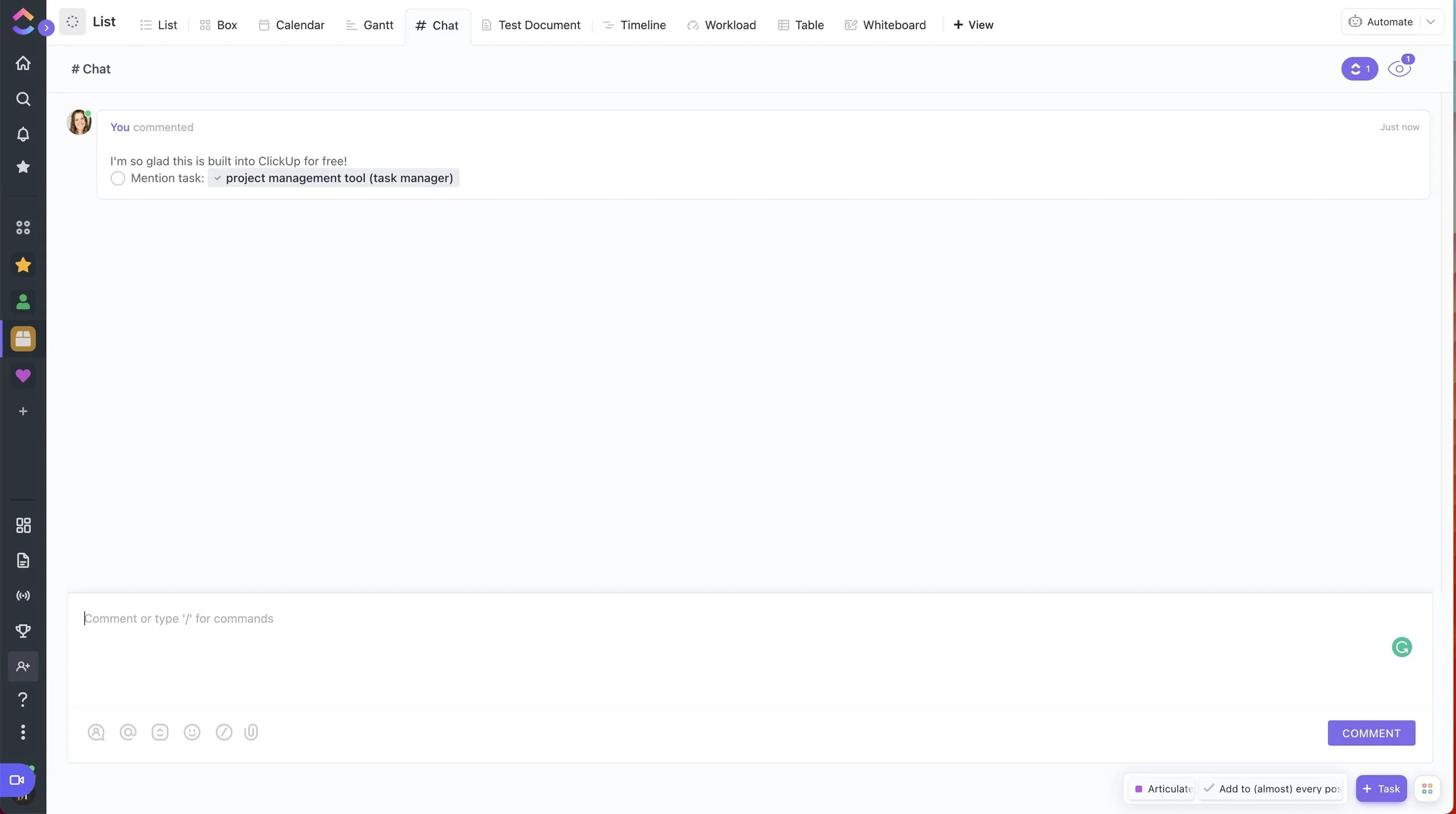Switch to the Gantt view tab

click(370, 25)
